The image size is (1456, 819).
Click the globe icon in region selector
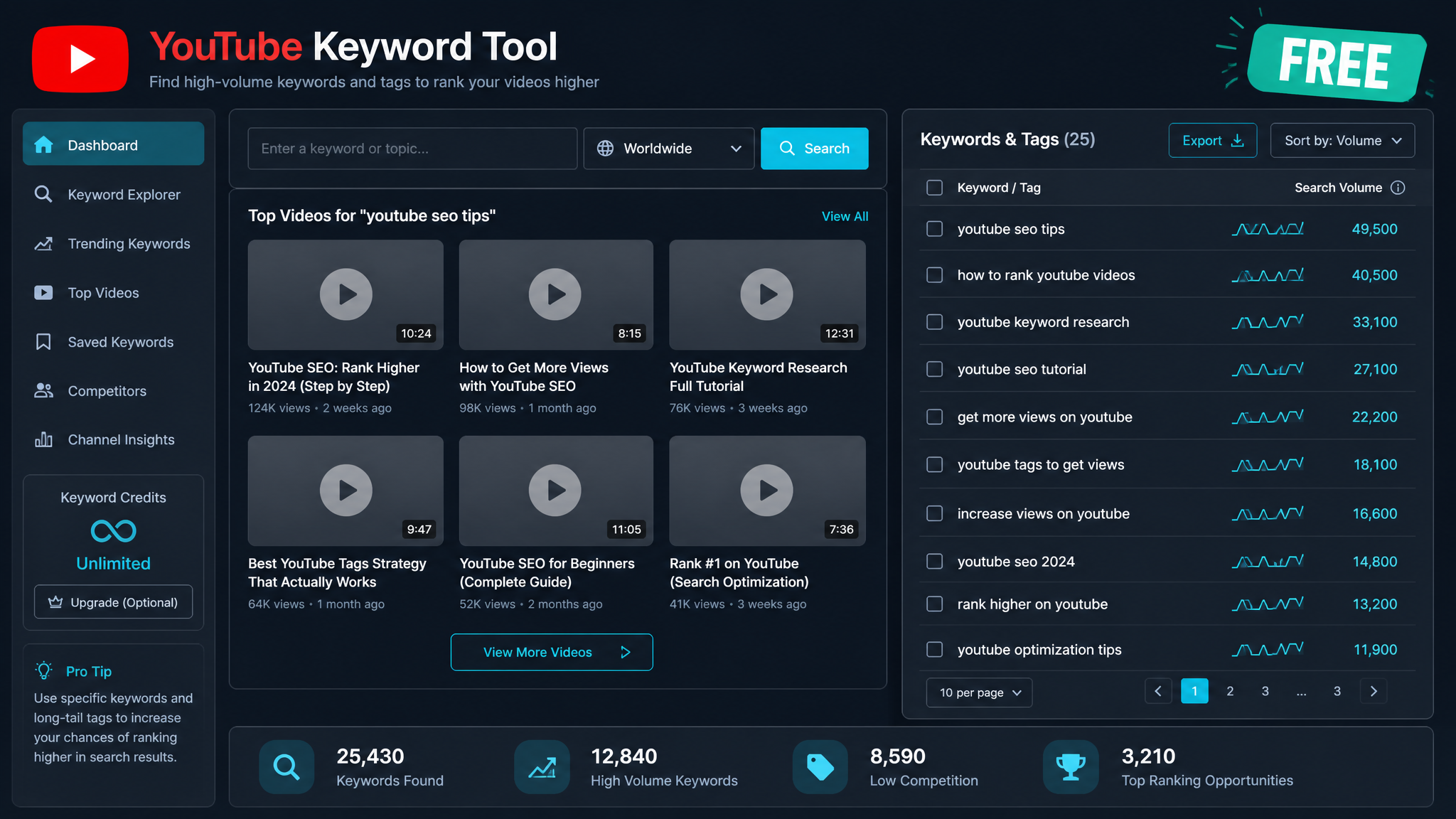point(605,148)
